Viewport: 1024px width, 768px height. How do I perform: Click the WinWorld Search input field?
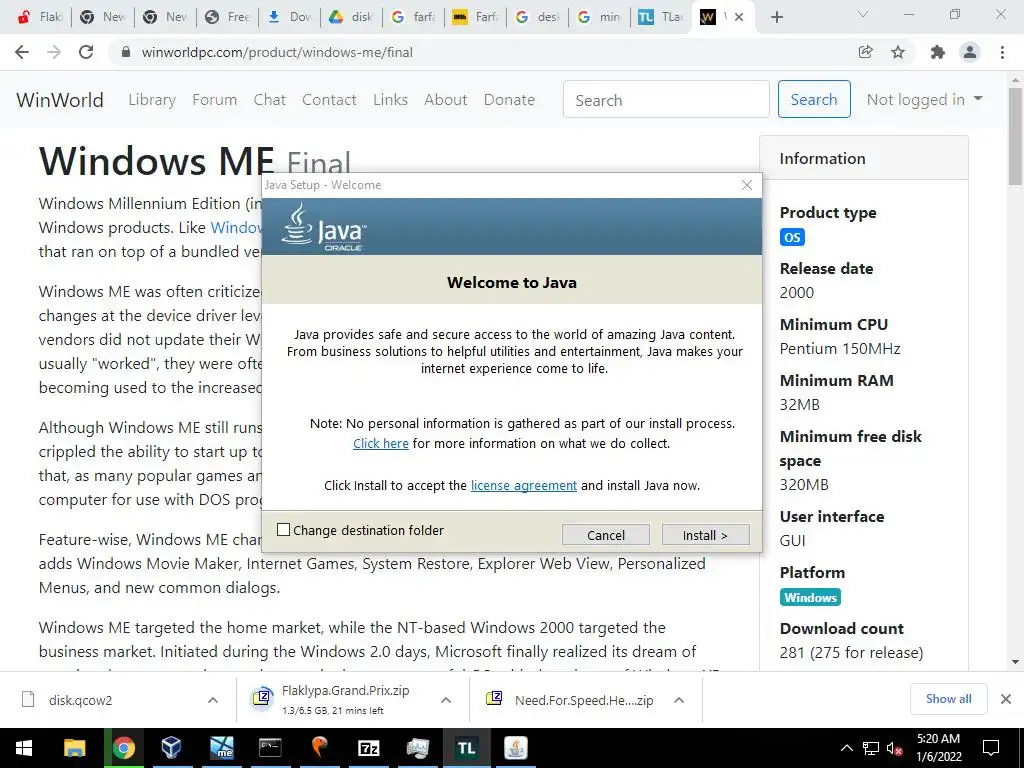(x=666, y=99)
